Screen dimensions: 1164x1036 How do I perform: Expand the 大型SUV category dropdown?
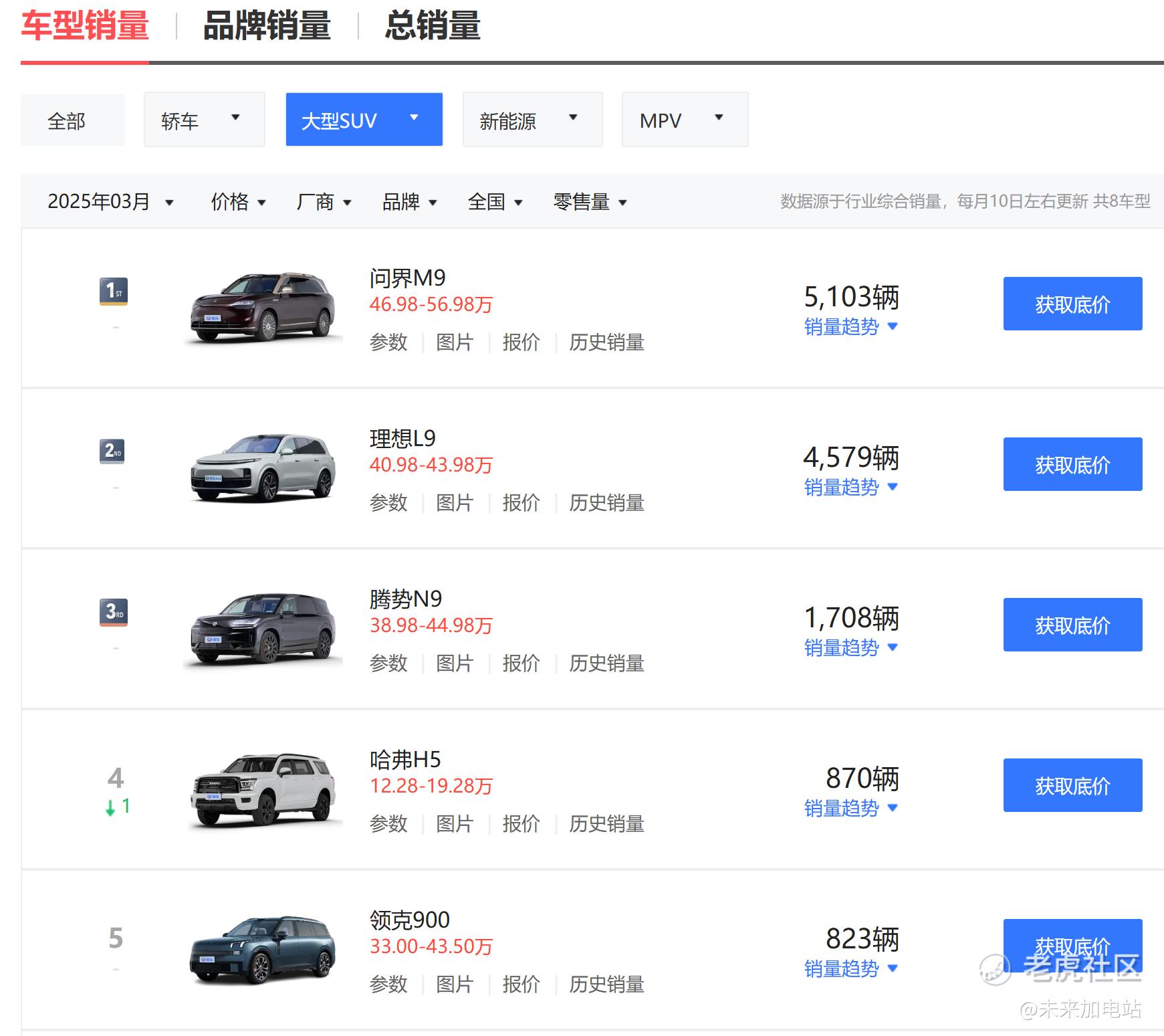pos(364,120)
